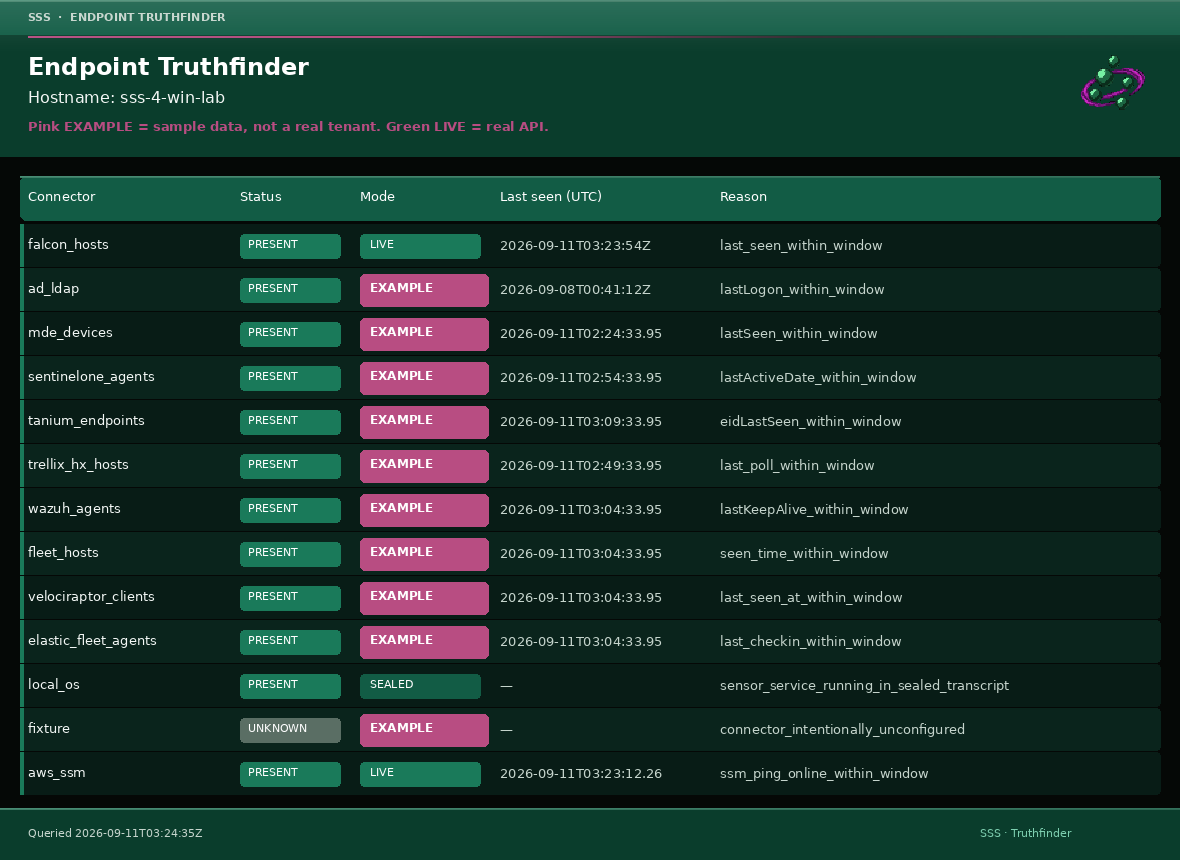Viewport: 1180px width, 860px height.
Task: Click timestamp 2026-09-11T03:23:12.26 for aws_ssm
Action: (x=581, y=773)
